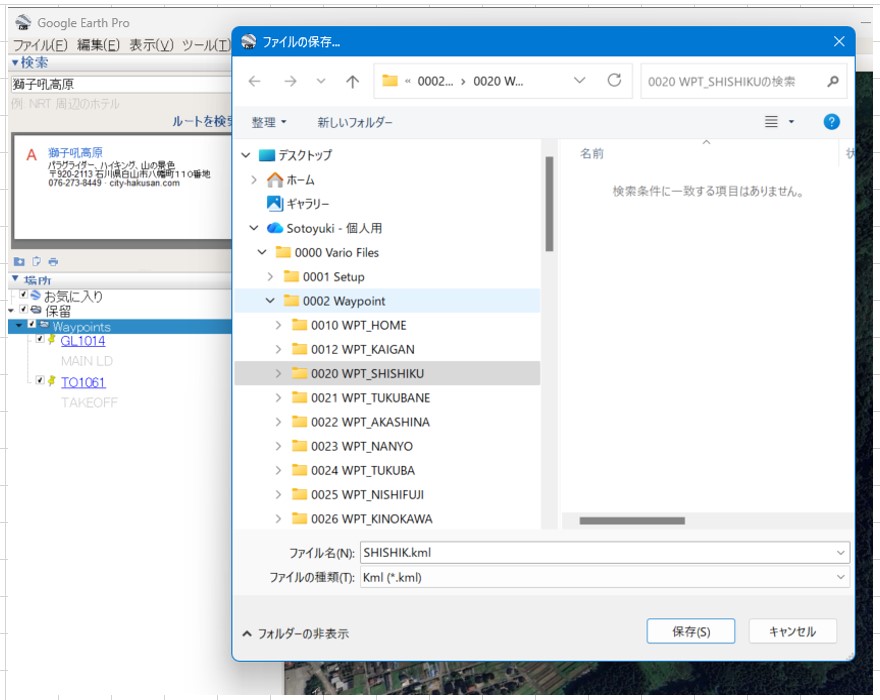The width and height of the screenshot is (880, 700).
Task: Click the back arrow in save dialog
Action: [255, 81]
